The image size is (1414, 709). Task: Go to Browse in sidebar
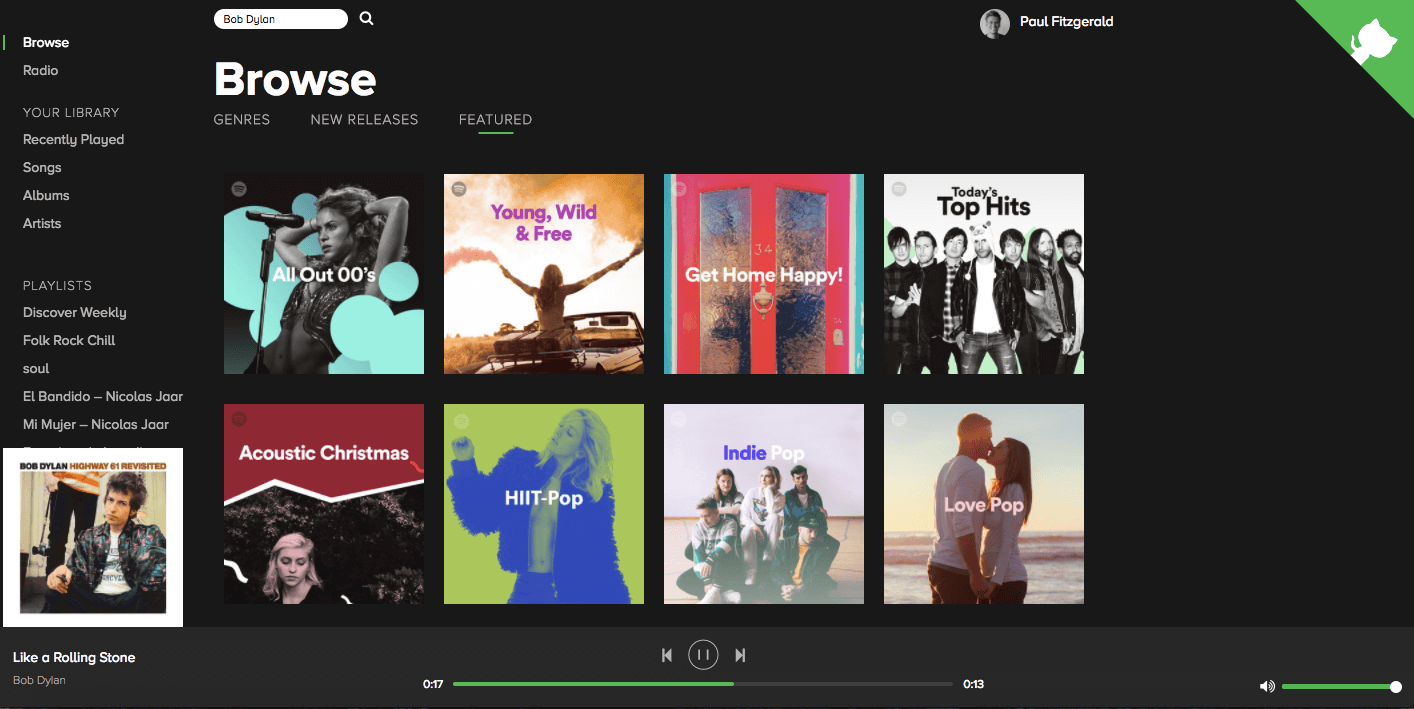pyautogui.click(x=46, y=42)
